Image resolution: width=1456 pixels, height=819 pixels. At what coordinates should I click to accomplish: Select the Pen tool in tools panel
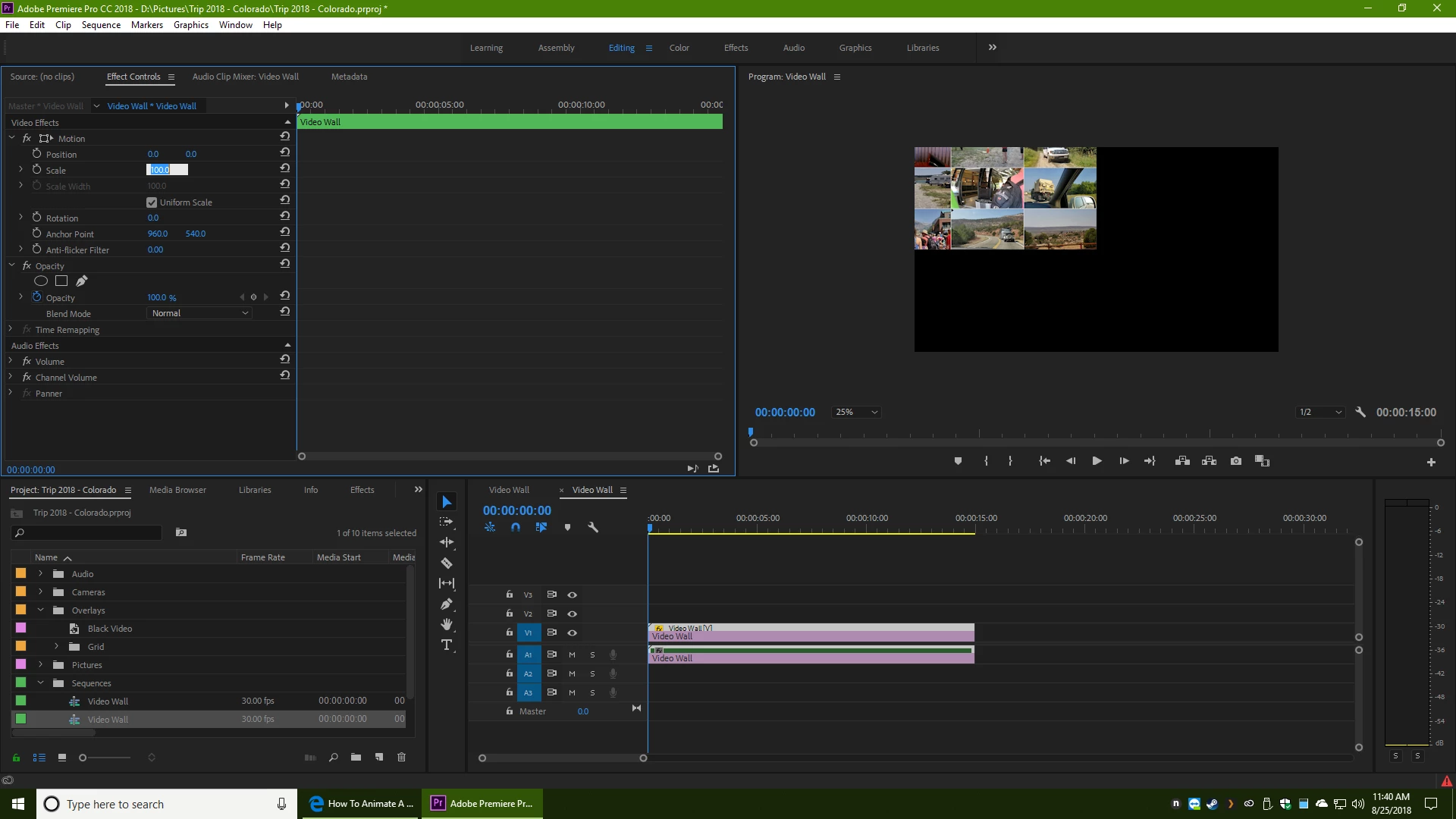tap(447, 604)
